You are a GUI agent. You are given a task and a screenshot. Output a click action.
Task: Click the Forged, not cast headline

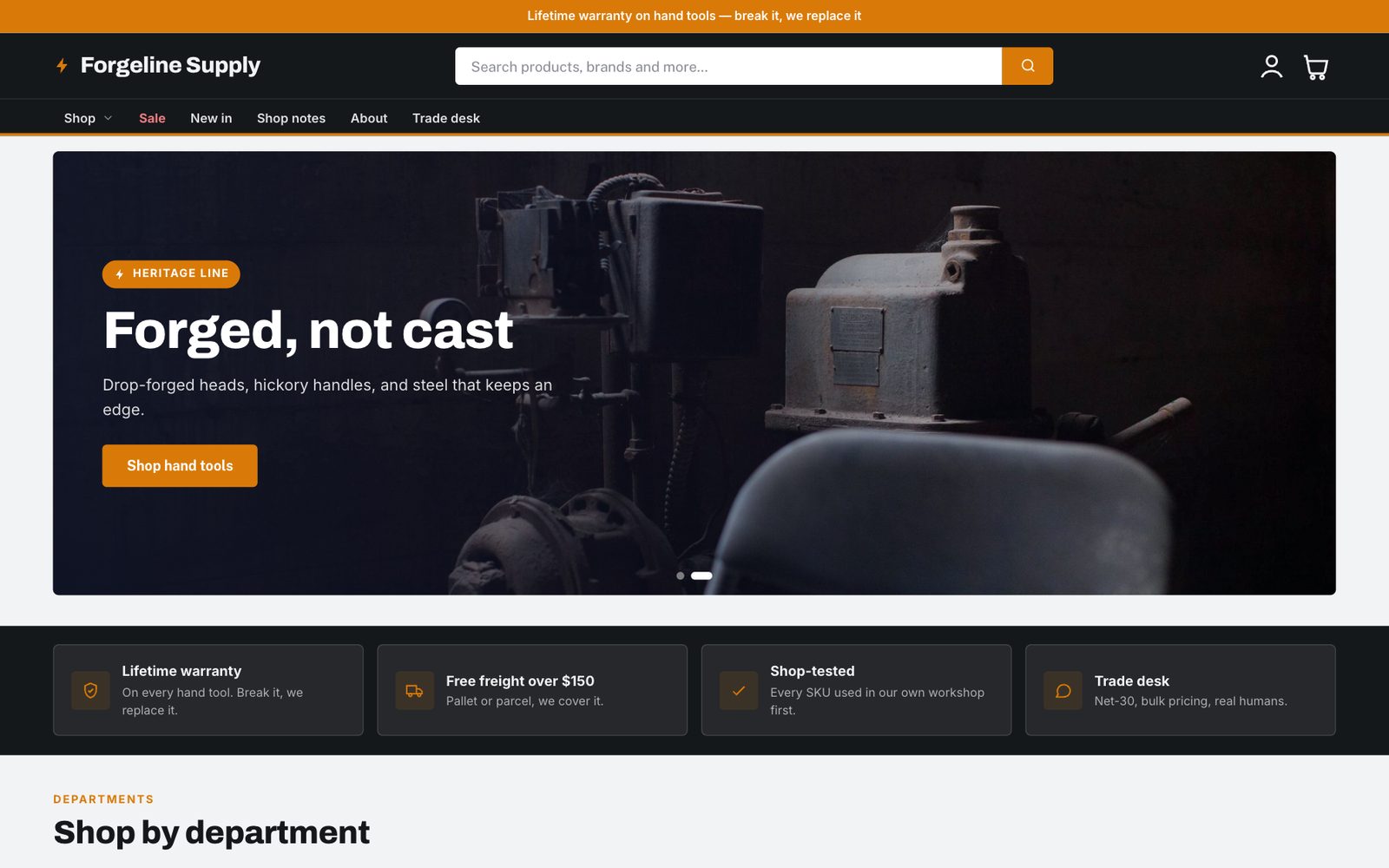click(x=308, y=331)
